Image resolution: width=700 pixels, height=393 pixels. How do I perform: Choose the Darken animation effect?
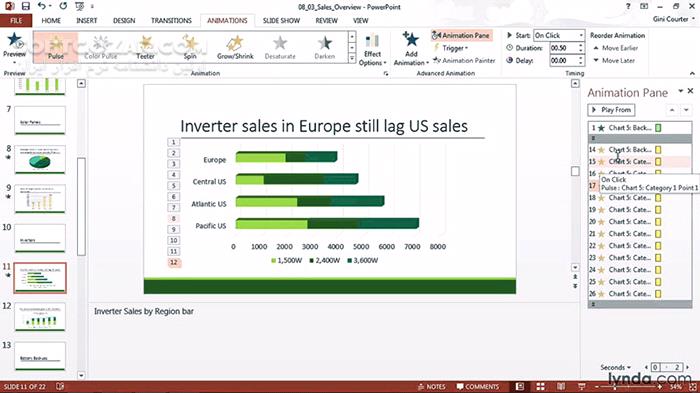tap(325, 47)
